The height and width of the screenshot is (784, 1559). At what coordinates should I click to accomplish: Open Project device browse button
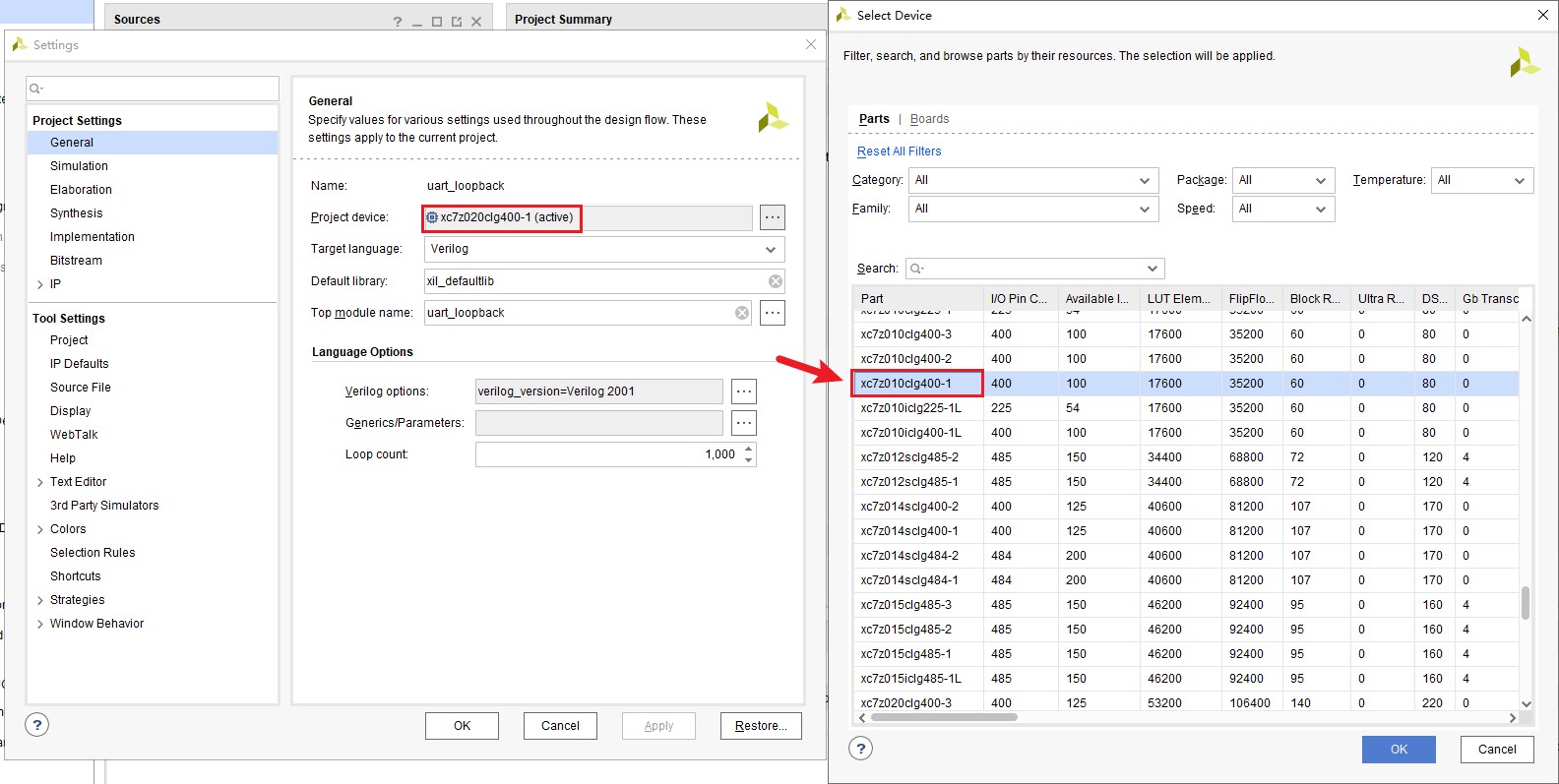pyautogui.click(x=773, y=217)
